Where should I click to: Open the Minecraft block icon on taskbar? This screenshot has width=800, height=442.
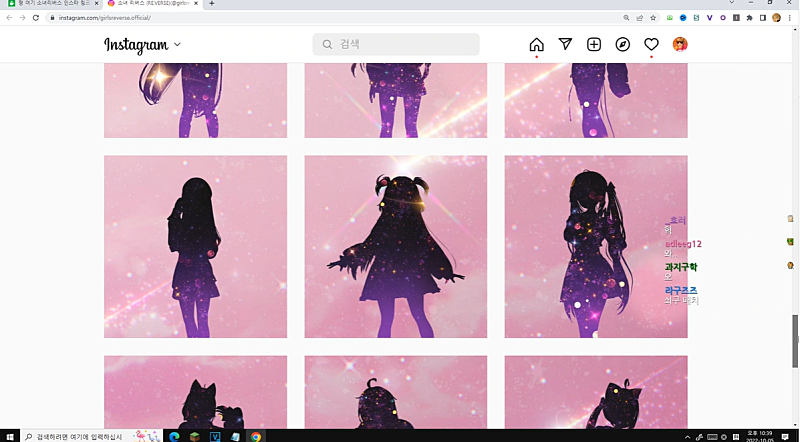pyautogui.click(x=194, y=437)
